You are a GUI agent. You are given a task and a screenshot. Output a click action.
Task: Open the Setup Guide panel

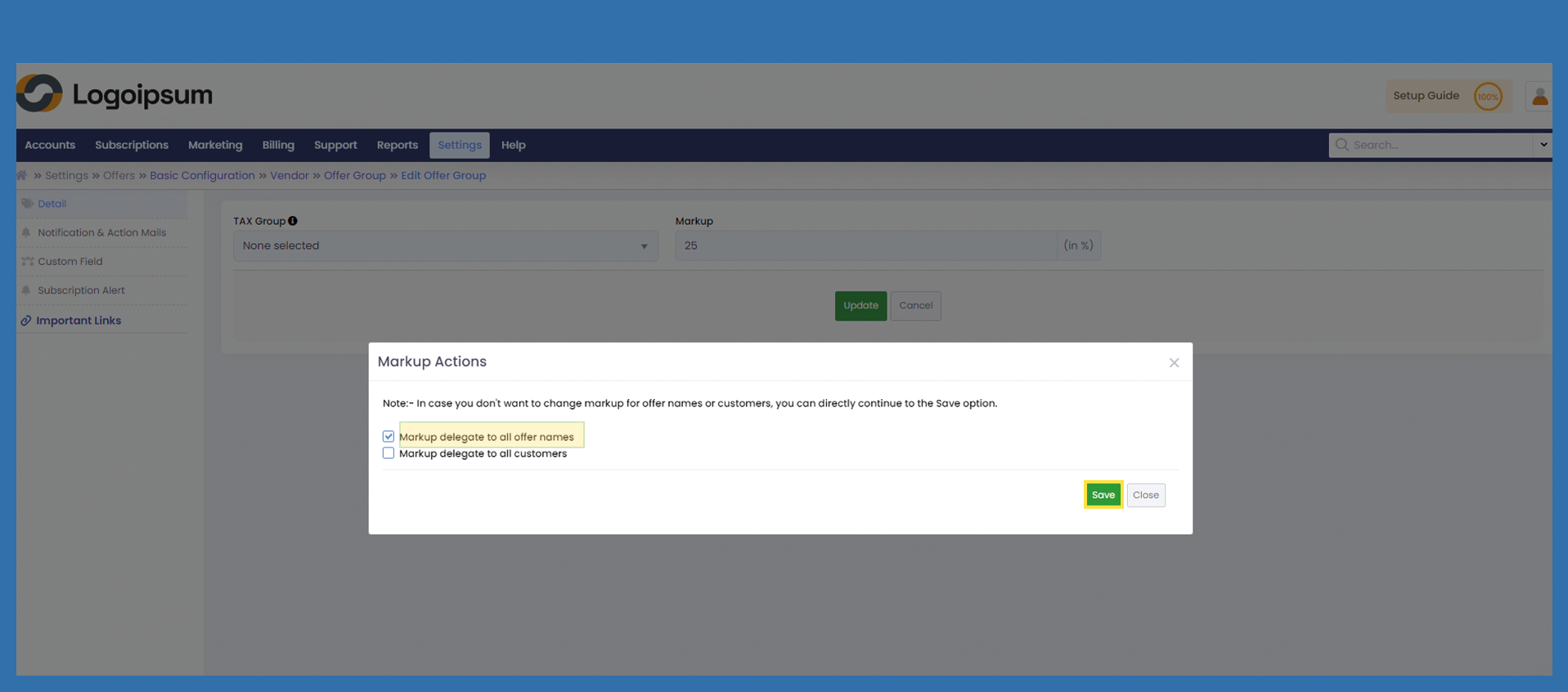pos(1426,96)
